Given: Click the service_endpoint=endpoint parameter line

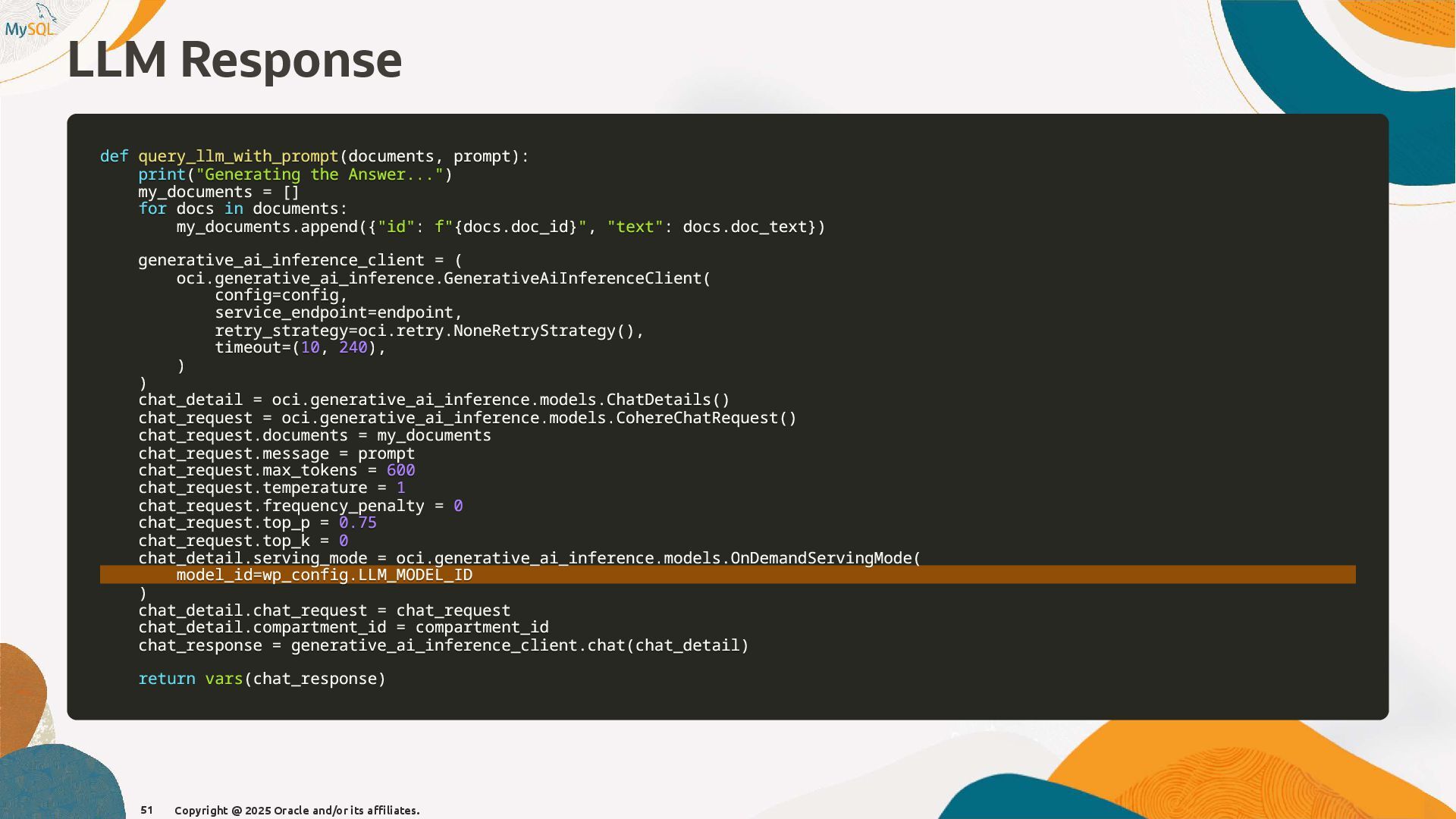Looking at the screenshot, I should point(338,312).
